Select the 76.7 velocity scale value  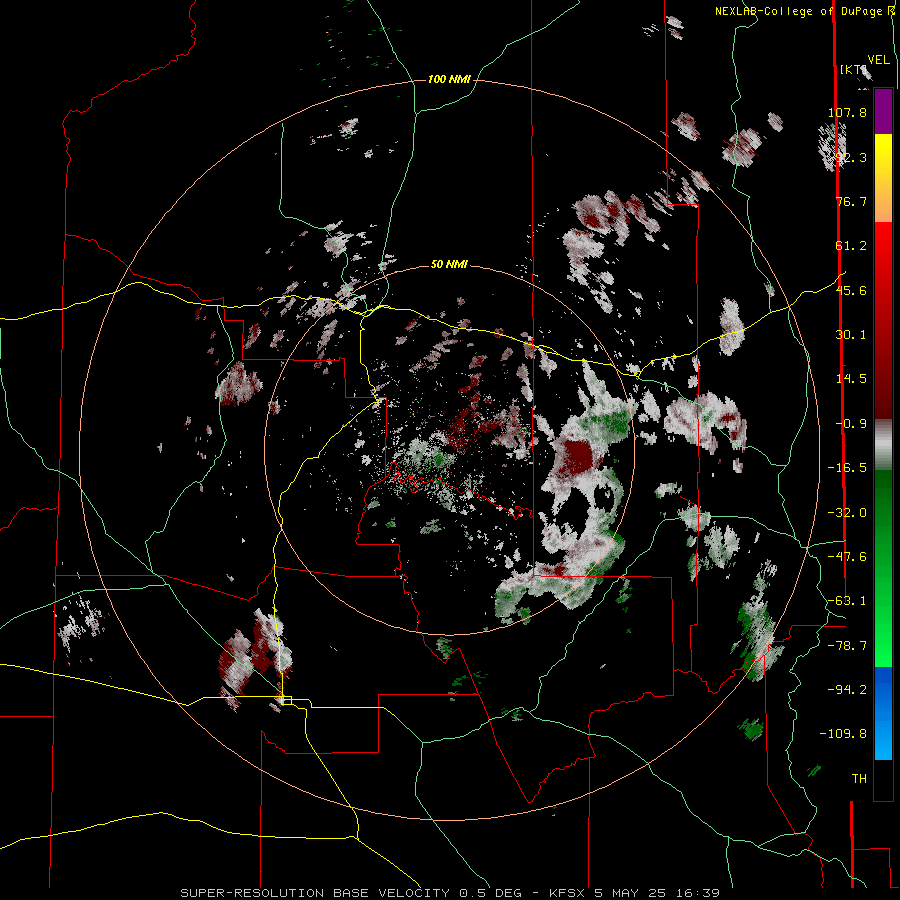851,201
